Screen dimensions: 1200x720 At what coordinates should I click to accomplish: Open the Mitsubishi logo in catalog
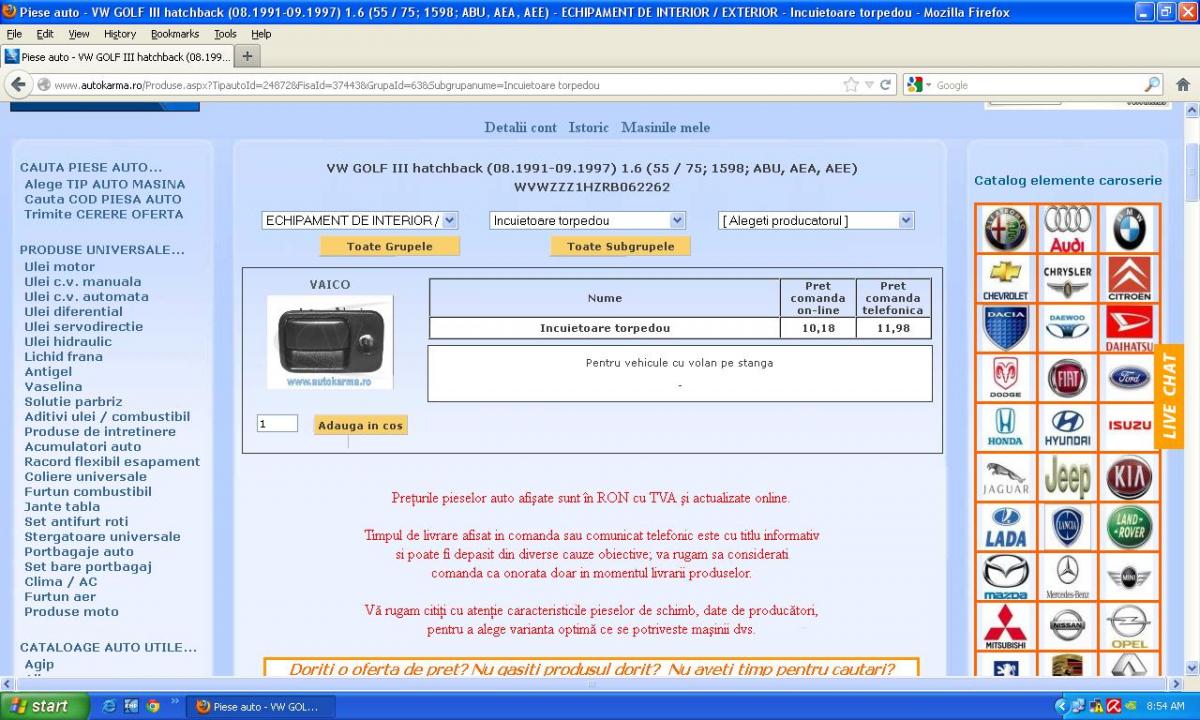pos(1005,626)
